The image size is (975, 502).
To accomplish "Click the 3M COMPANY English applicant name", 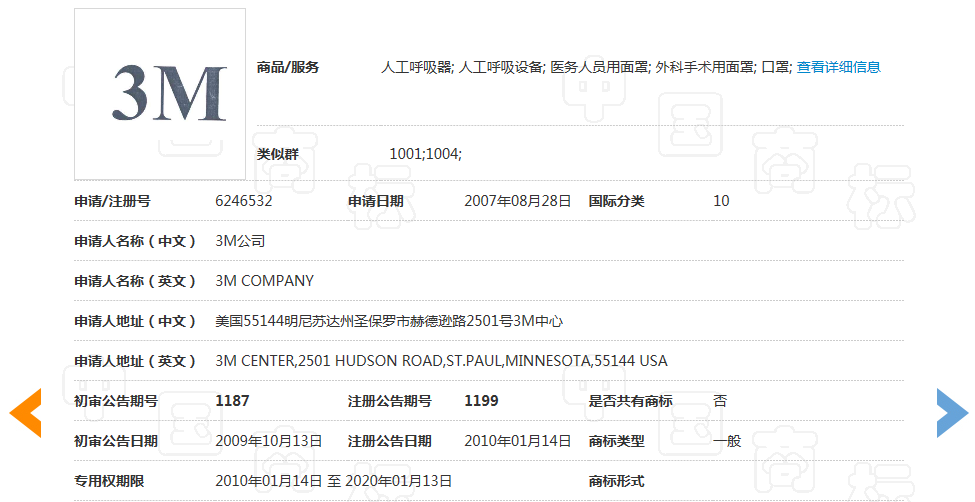I will click(264, 281).
